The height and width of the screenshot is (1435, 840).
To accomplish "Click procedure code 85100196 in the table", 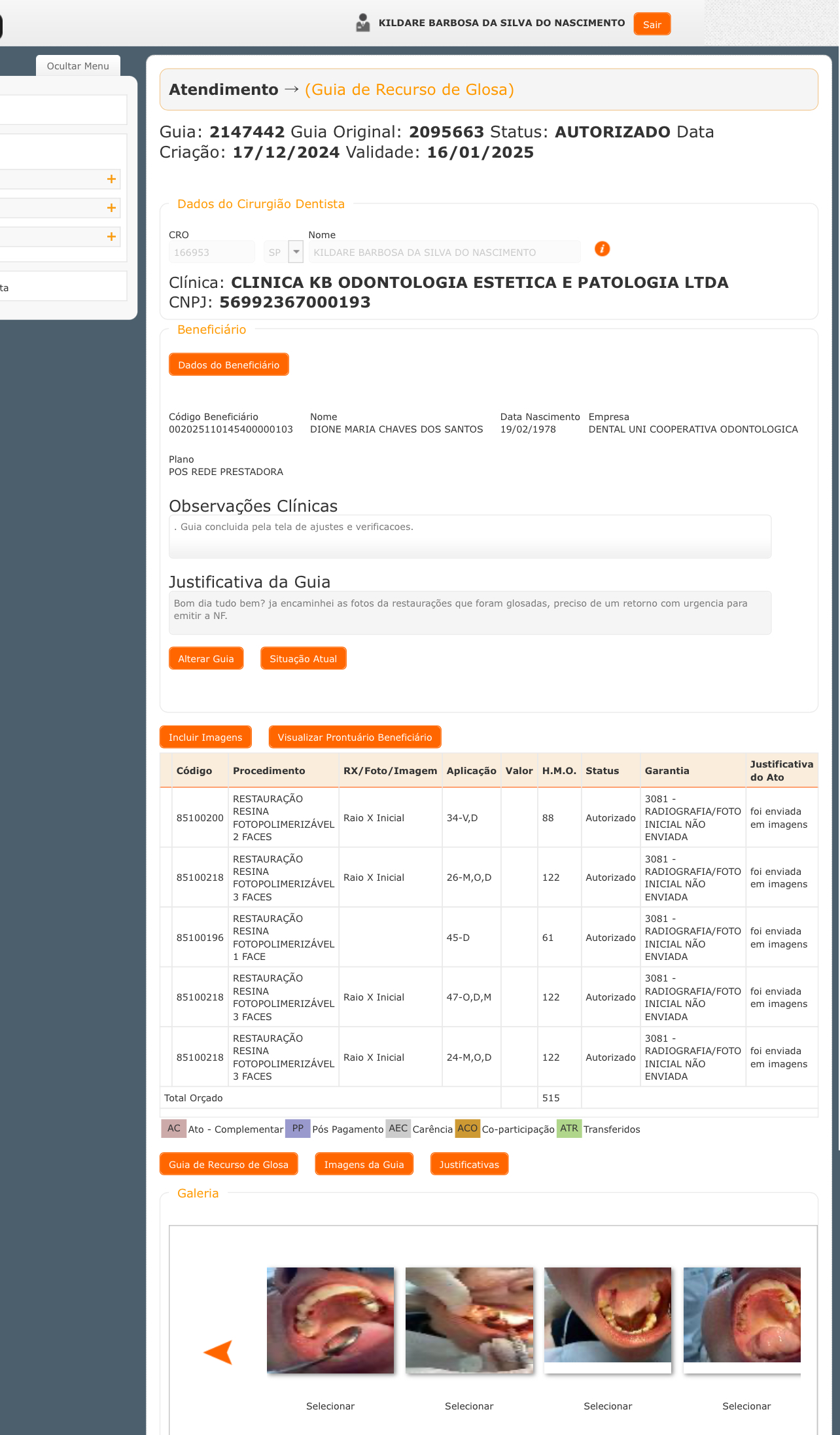I will pyautogui.click(x=200, y=938).
